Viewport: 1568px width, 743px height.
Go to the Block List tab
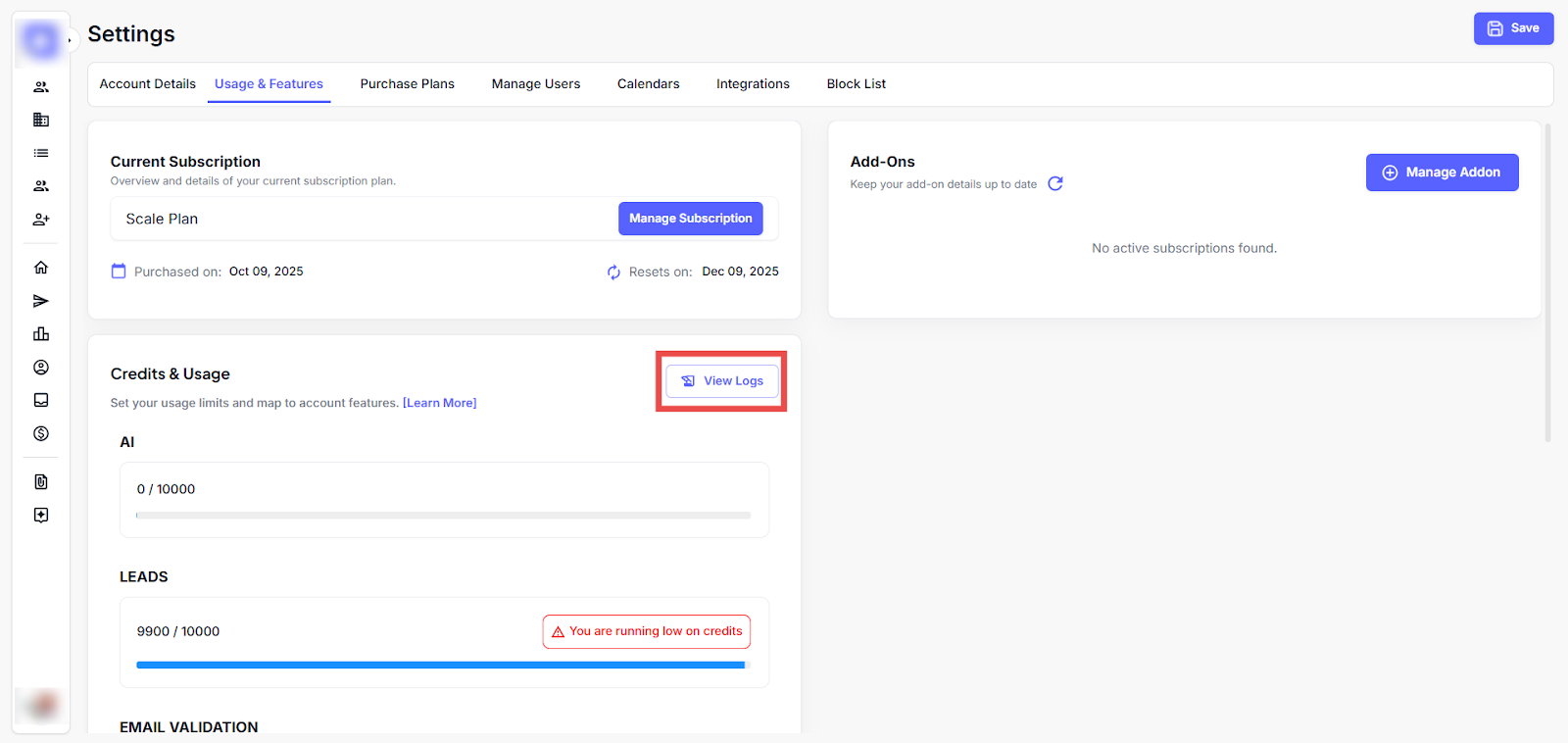pyautogui.click(x=856, y=84)
